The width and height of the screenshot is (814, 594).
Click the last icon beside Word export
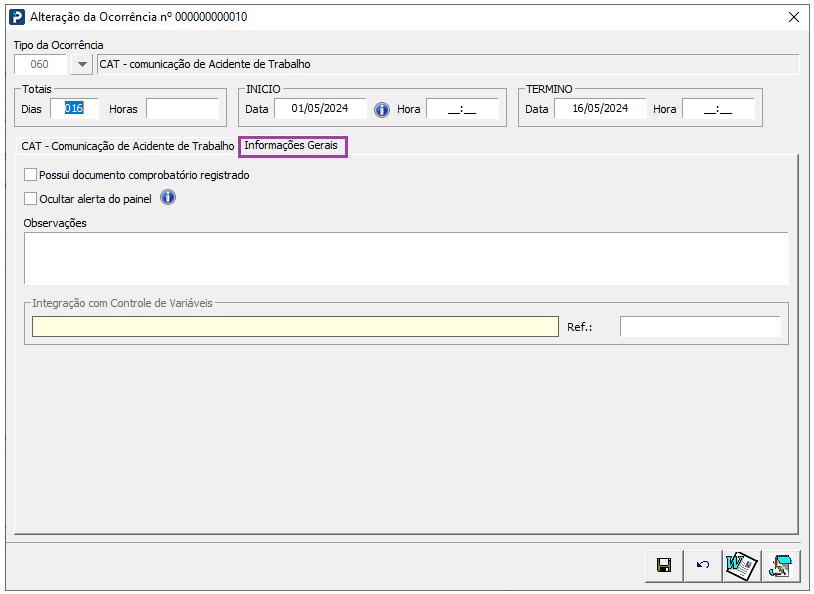tap(781, 565)
